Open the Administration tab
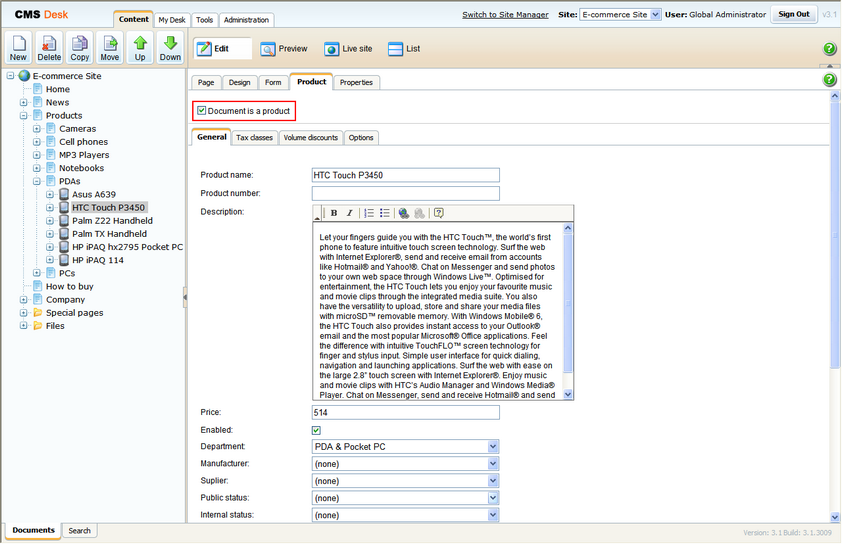842x544 pixels. pyautogui.click(x=246, y=20)
